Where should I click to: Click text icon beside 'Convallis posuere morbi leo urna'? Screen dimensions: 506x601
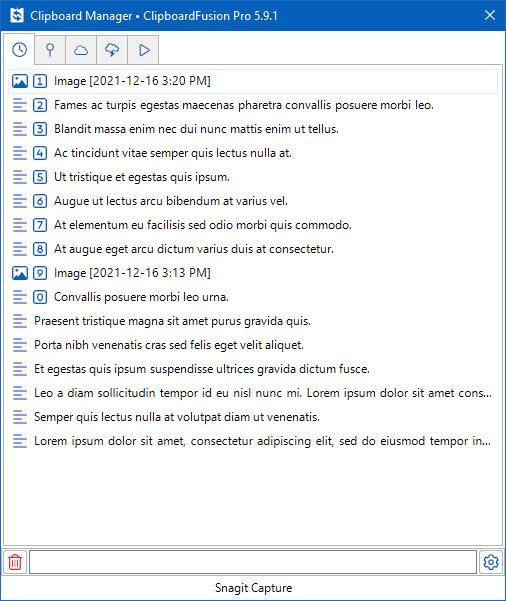[x=20, y=297]
